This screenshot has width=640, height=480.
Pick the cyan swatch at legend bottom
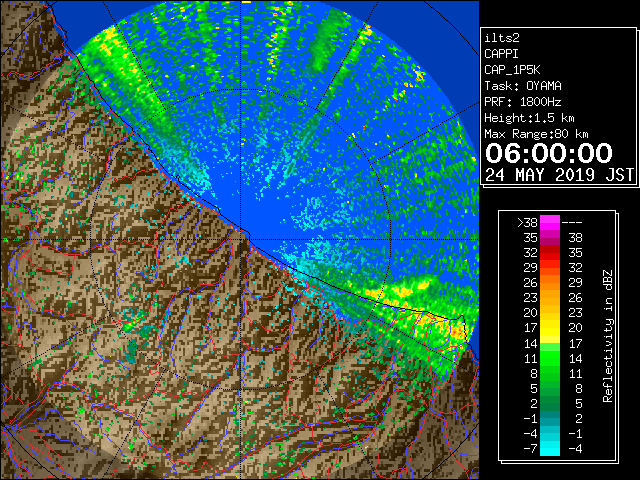pos(550,449)
